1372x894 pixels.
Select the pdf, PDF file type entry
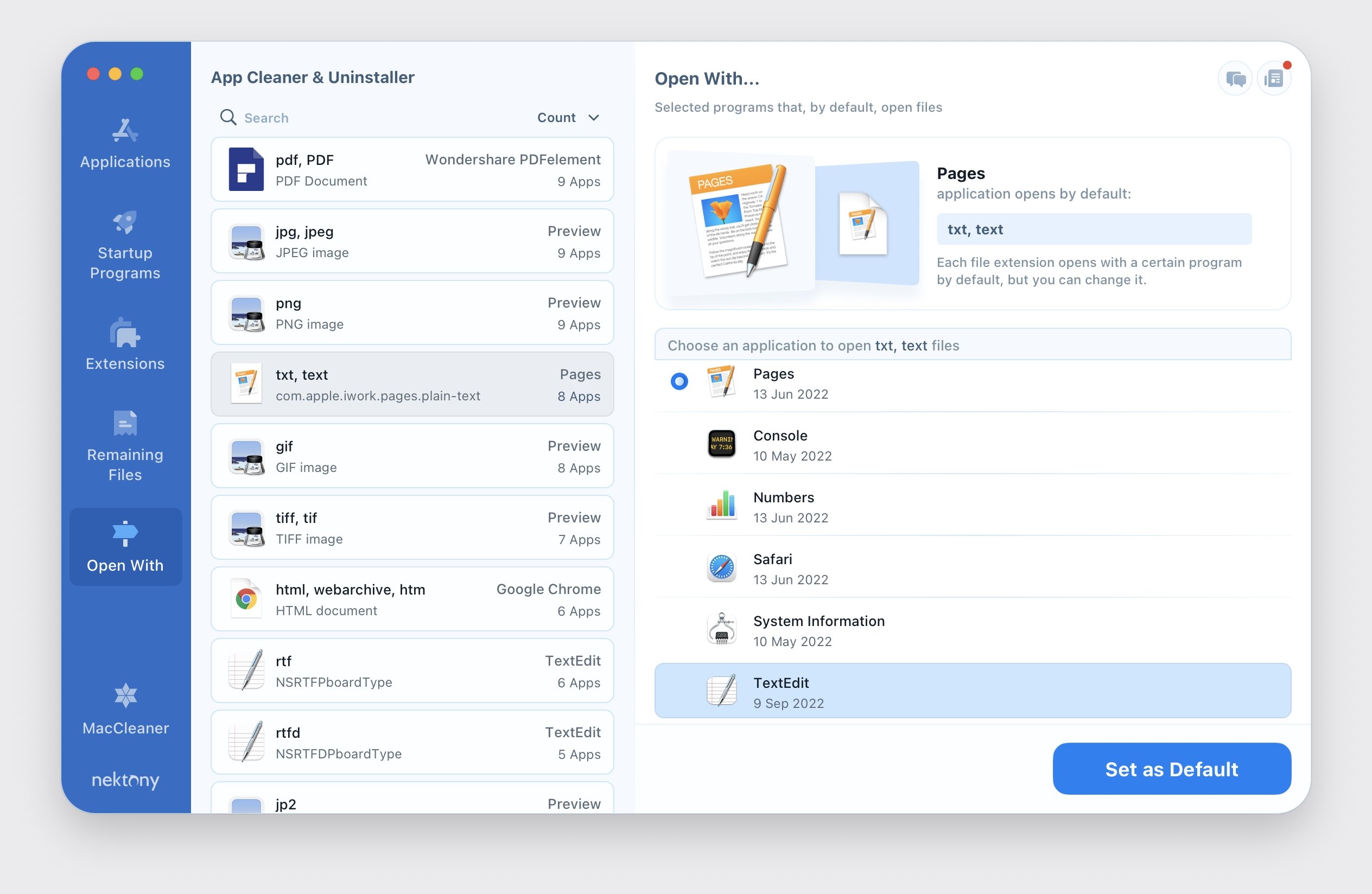pyautogui.click(x=412, y=169)
